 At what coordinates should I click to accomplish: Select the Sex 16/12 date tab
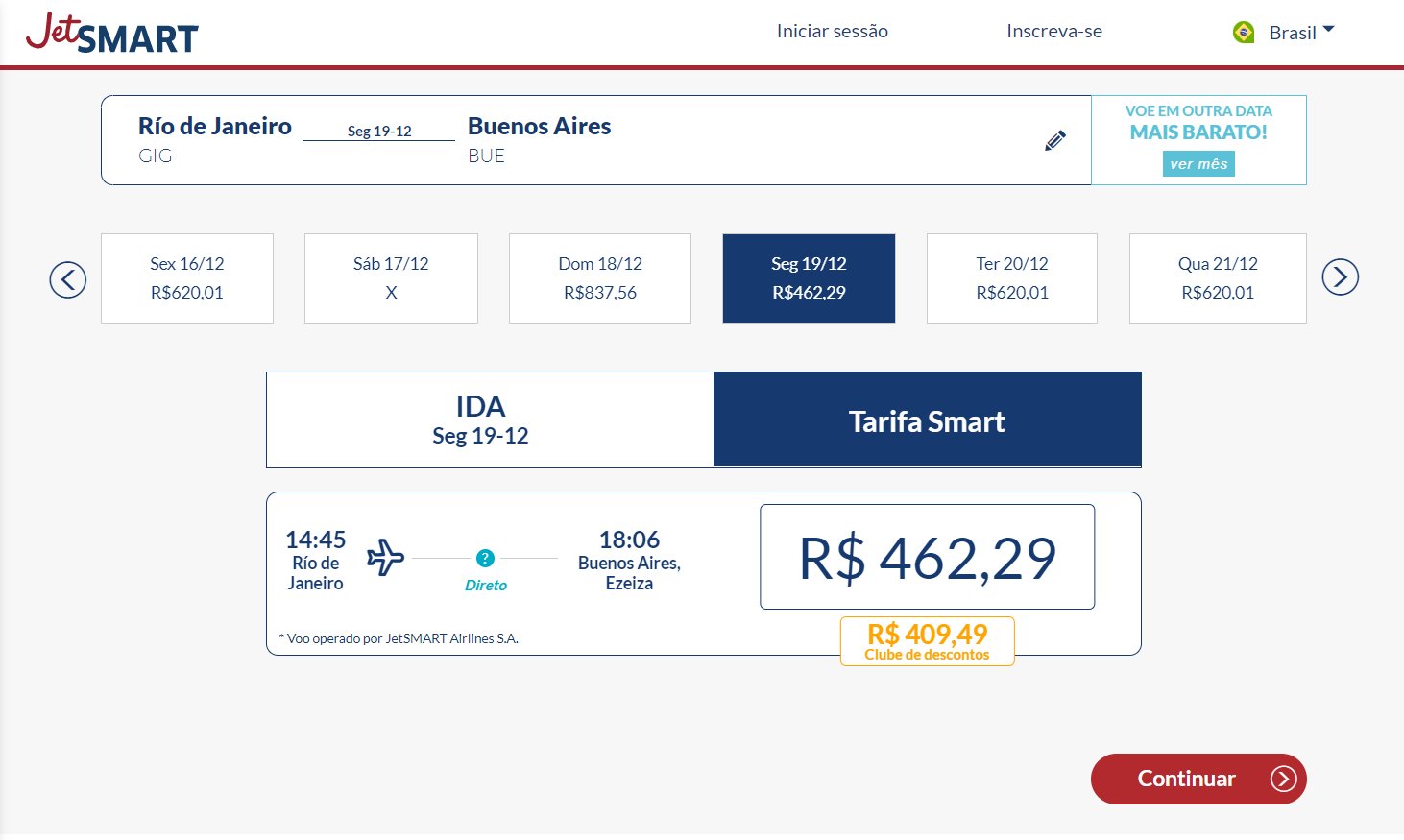(187, 278)
